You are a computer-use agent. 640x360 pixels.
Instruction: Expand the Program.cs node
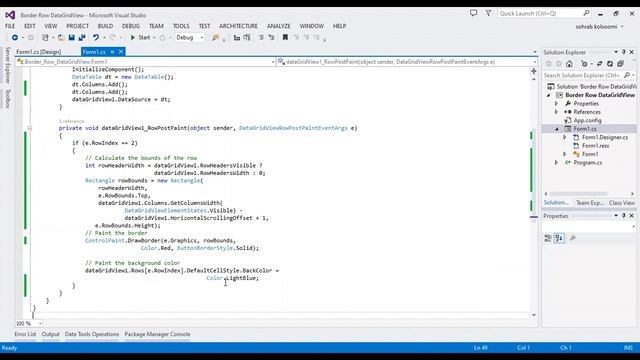[x=556, y=162]
